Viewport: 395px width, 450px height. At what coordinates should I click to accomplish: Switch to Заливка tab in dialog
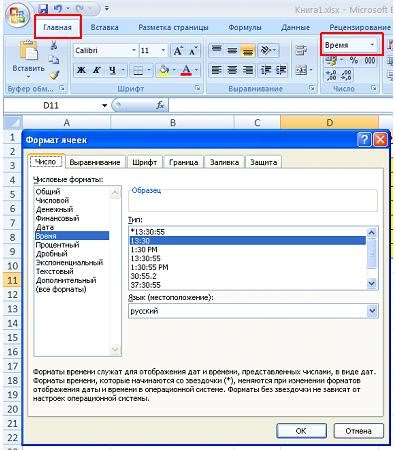click(x=224, y=162)
